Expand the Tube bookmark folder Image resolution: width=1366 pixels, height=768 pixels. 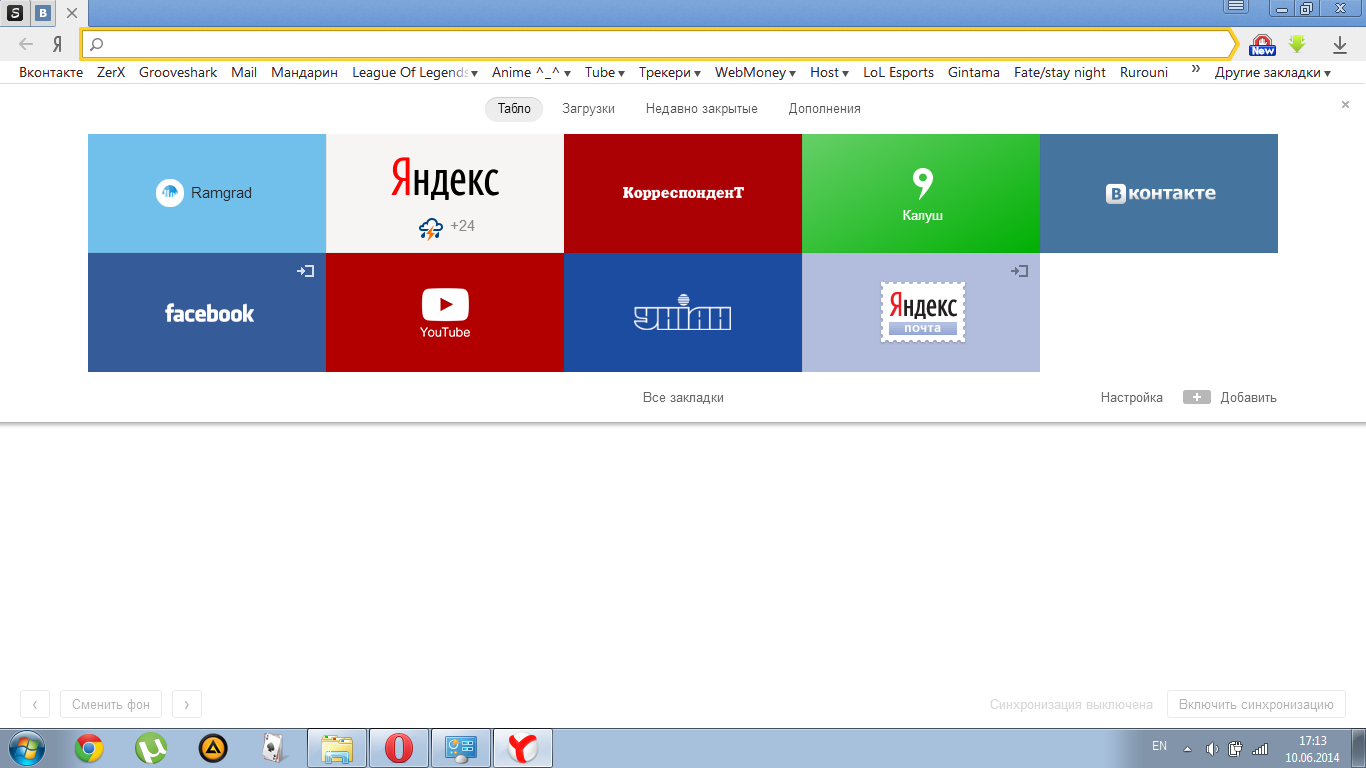605,72
